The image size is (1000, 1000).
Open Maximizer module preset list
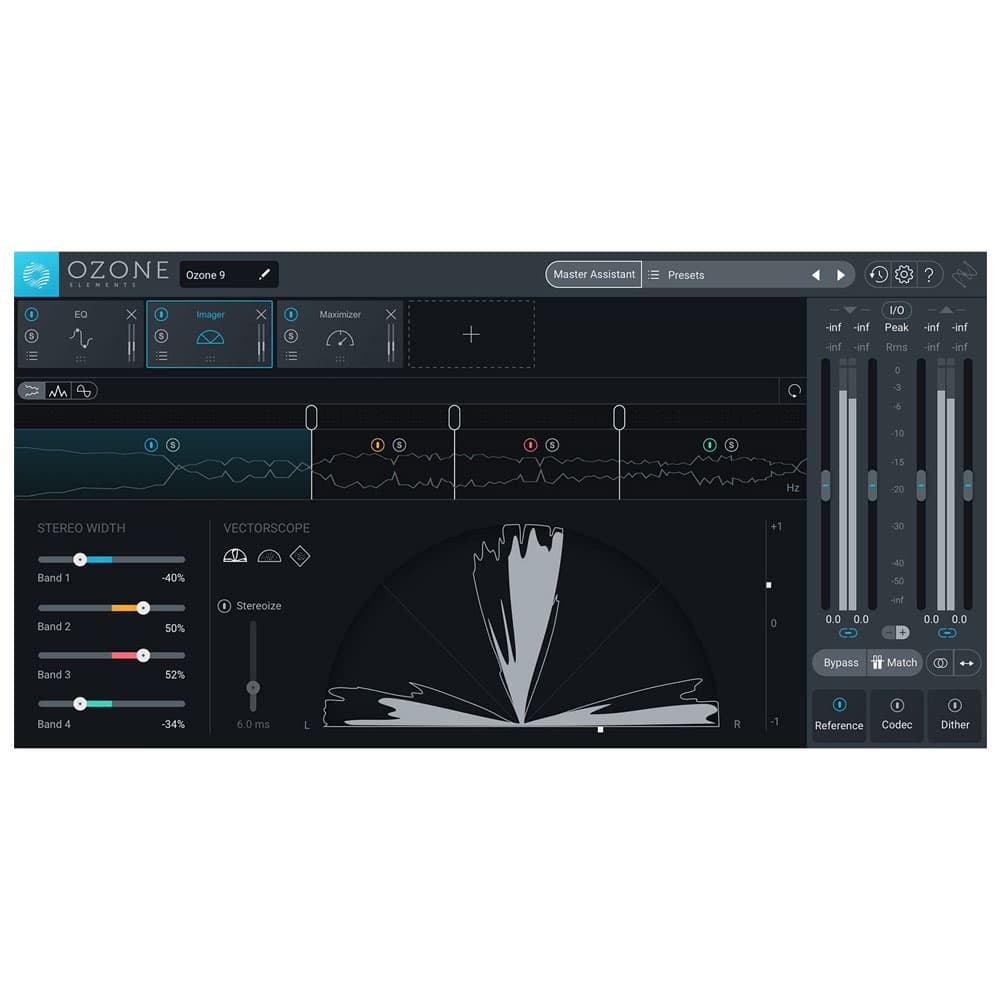click(291, 356)
